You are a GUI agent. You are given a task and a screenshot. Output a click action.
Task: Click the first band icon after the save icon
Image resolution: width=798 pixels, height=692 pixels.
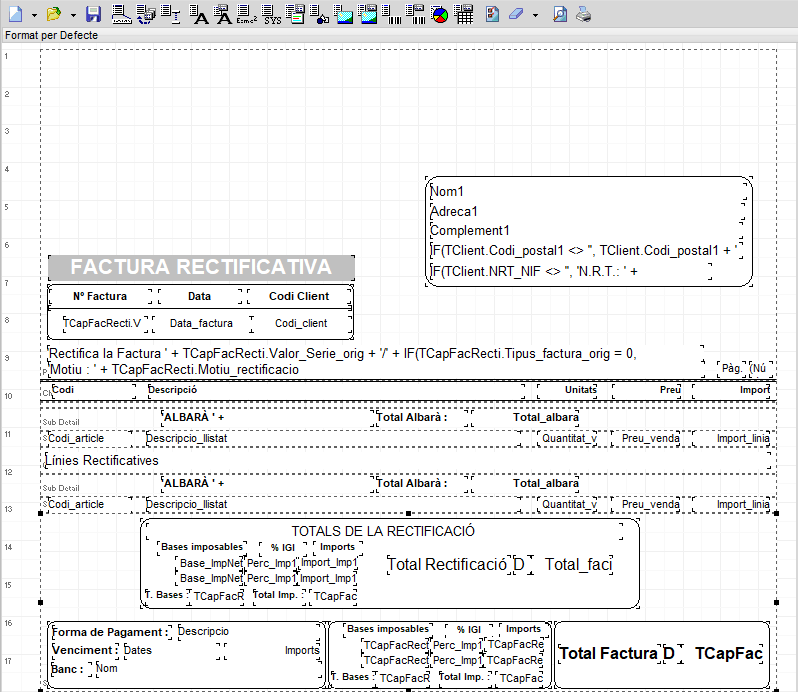[121, 14]
